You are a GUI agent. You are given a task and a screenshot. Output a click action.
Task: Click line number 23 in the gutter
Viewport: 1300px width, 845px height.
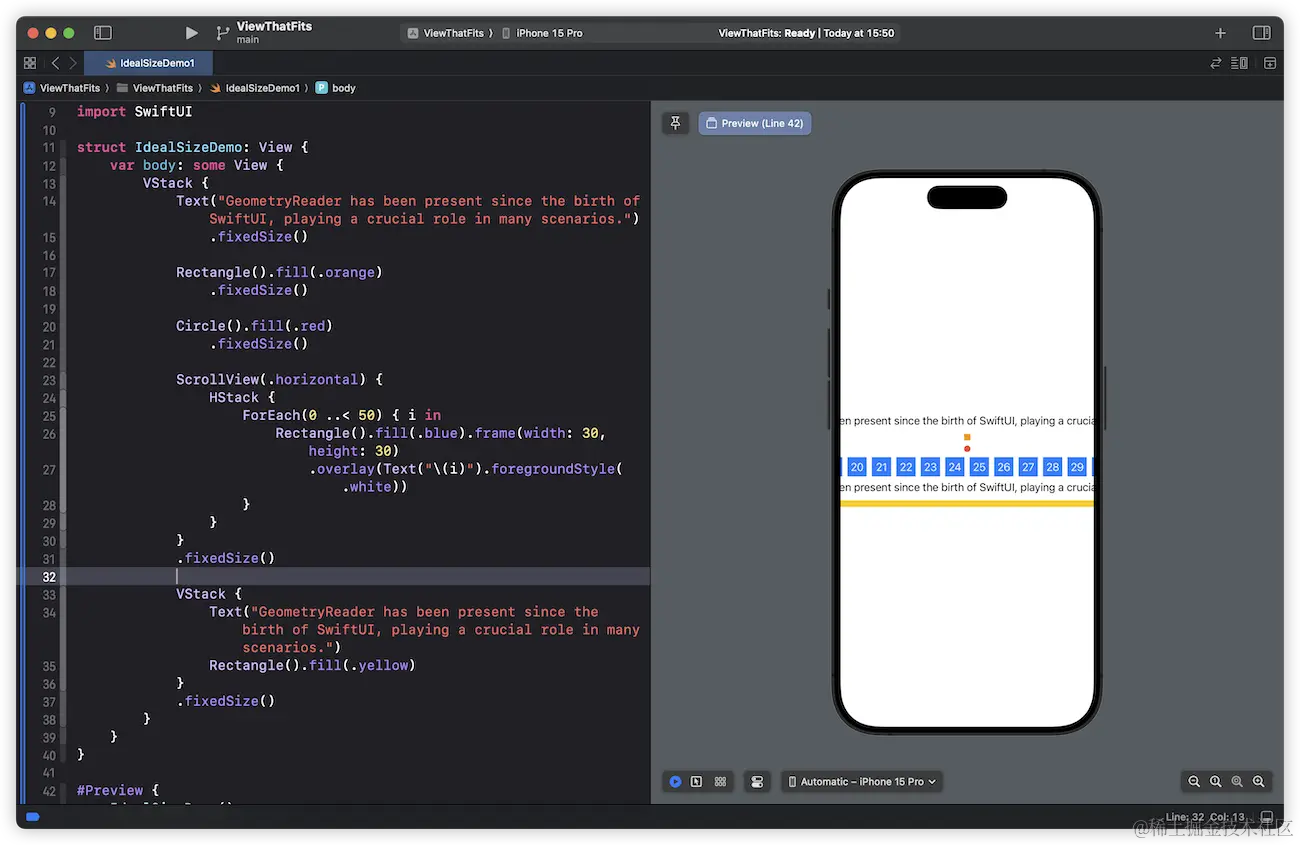pyautogui.click(x=49, y=380)
